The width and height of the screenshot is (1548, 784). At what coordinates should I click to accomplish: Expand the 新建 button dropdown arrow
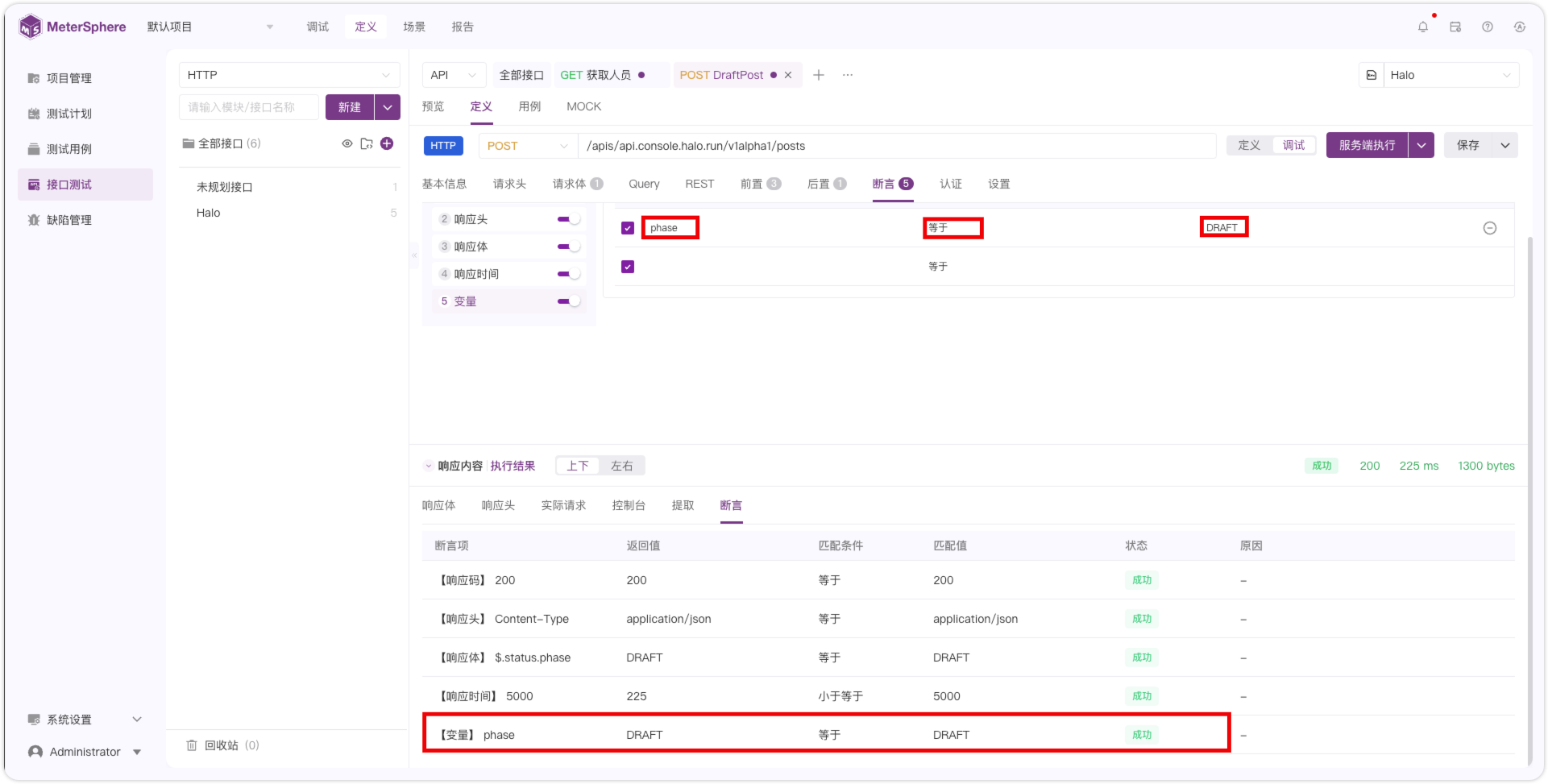[x=388, y=107]
